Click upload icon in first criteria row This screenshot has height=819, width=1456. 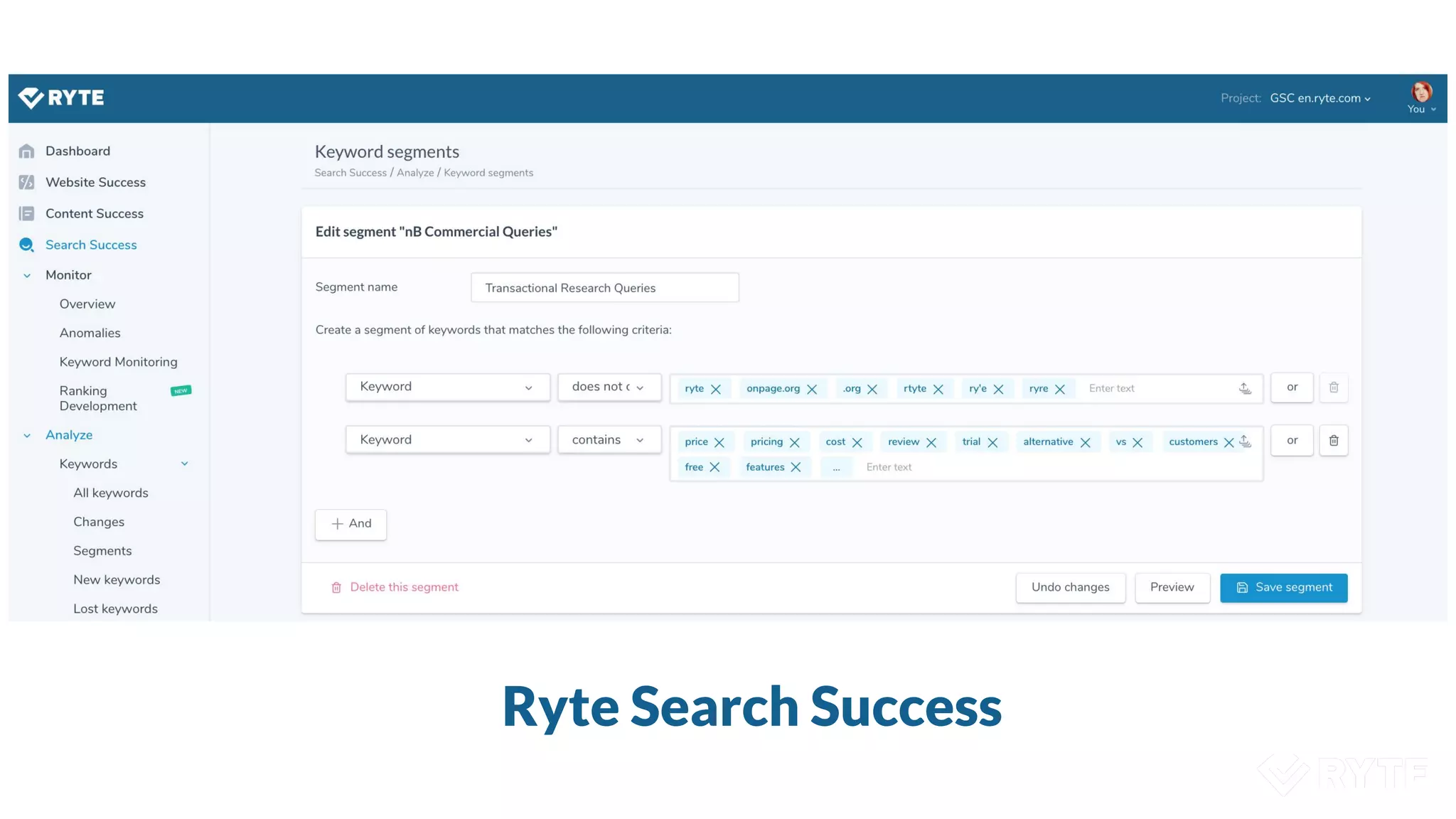[1245, 388]
